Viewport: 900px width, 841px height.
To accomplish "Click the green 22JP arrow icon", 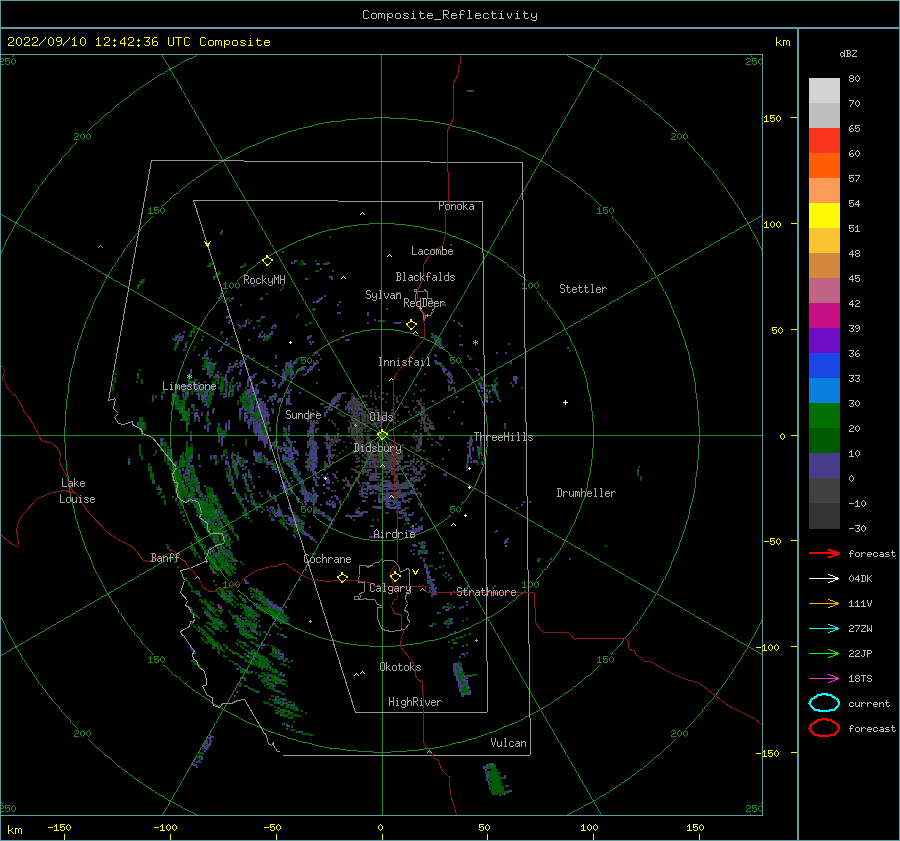I will [x=824, y=653].
